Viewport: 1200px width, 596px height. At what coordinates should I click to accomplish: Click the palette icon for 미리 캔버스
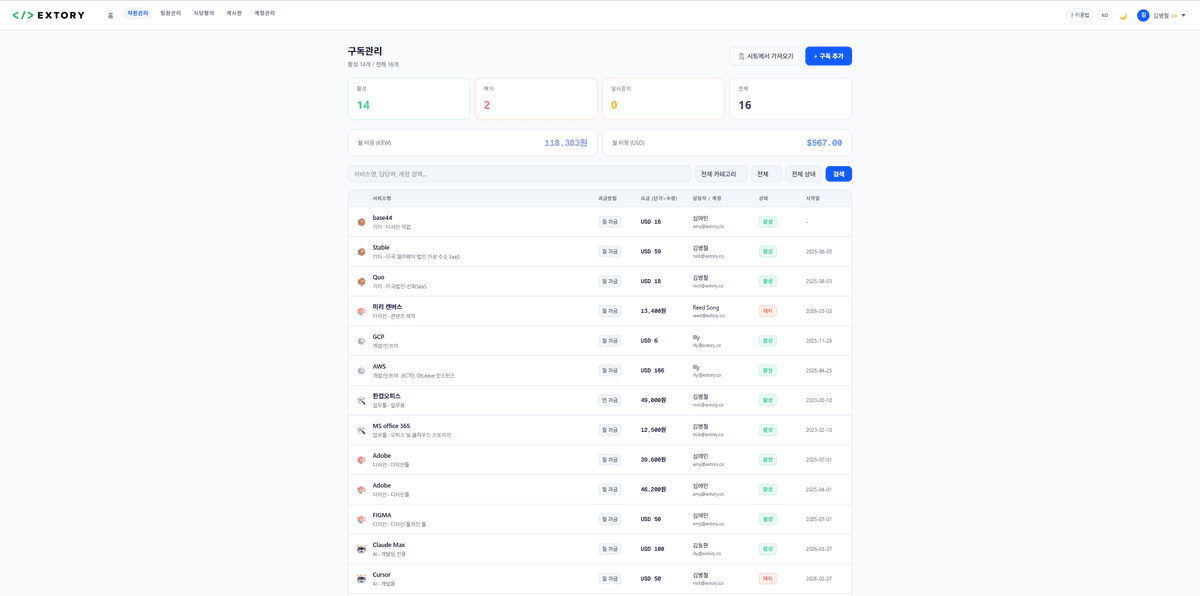[361, 311]
